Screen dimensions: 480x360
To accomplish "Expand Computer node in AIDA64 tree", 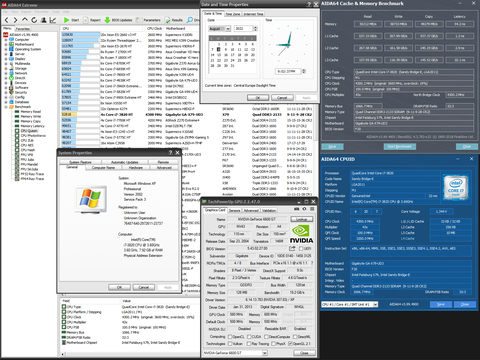I will [6, 40].
